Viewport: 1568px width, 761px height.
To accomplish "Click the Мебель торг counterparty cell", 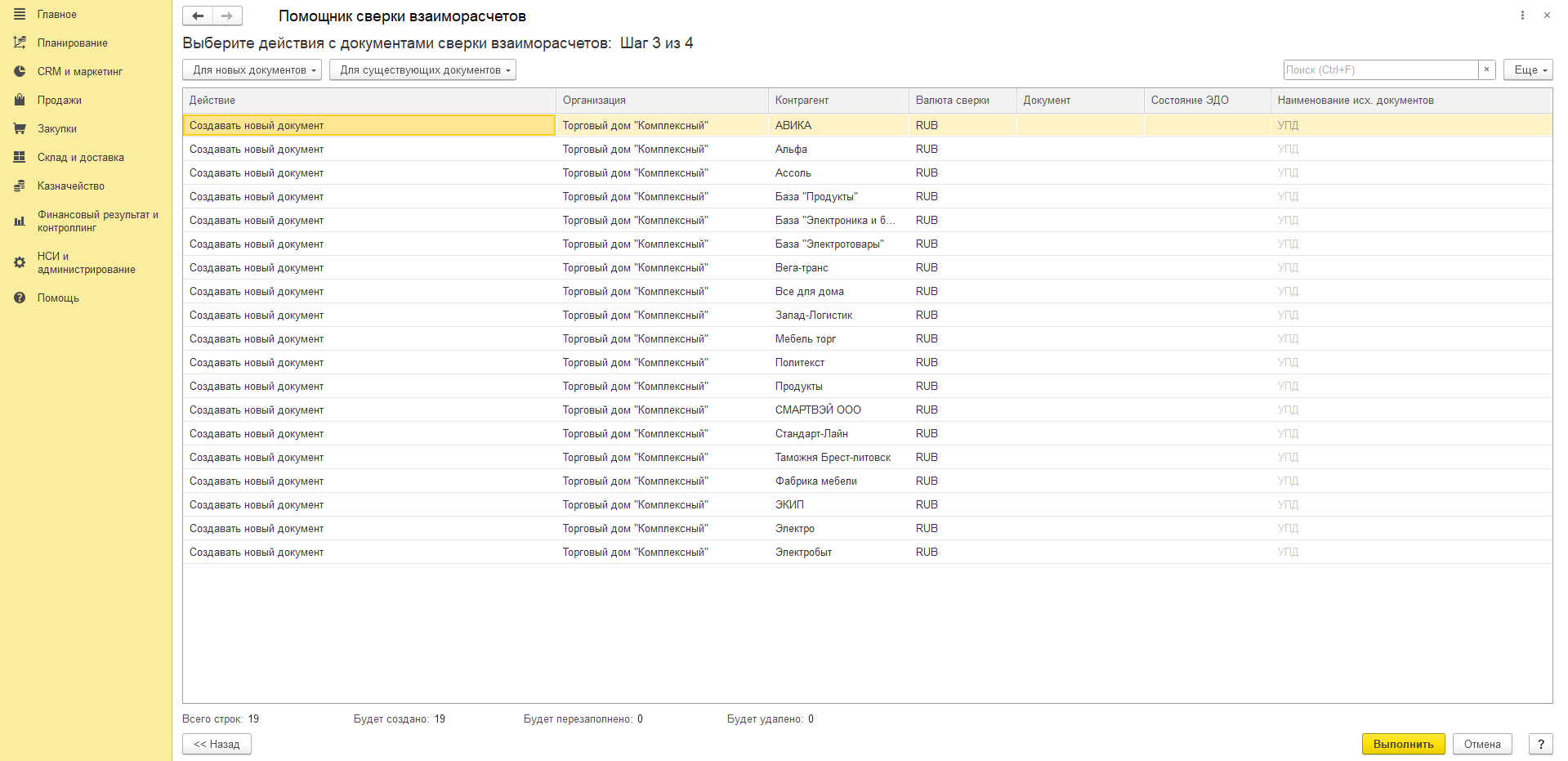I will point(838,338).
